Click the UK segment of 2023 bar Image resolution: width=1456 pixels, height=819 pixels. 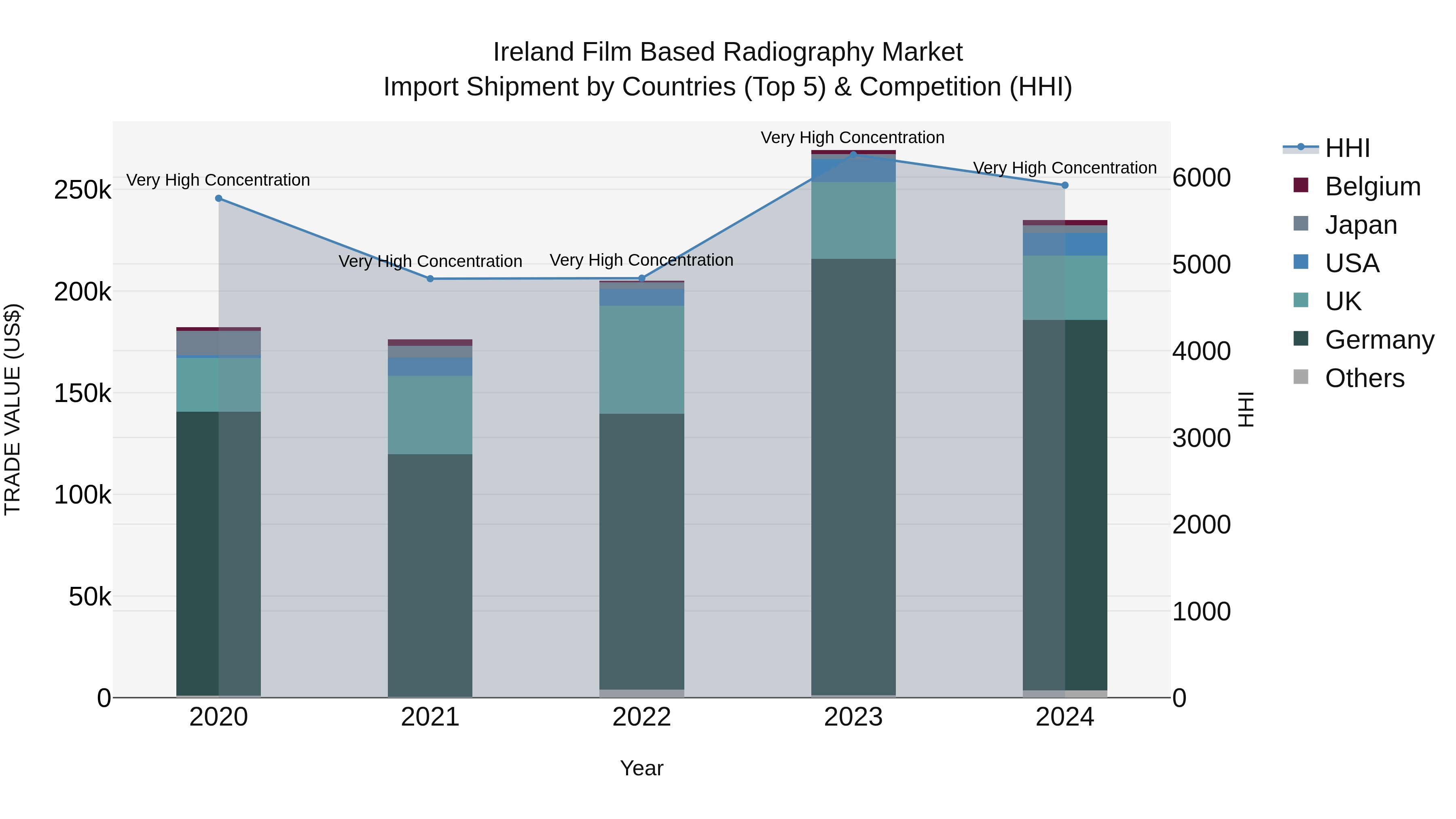coord(853,220)
